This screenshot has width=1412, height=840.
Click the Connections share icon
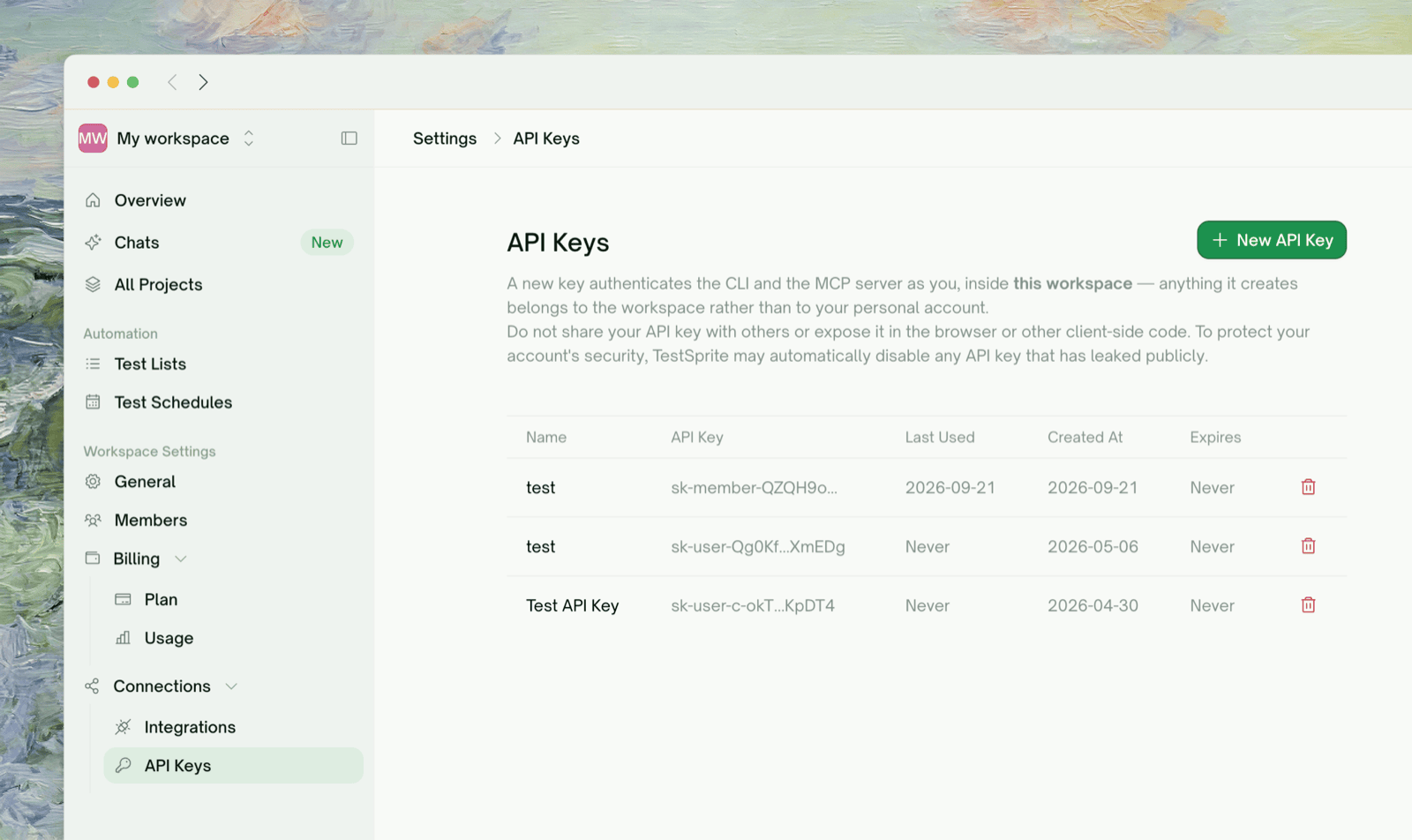92,686
